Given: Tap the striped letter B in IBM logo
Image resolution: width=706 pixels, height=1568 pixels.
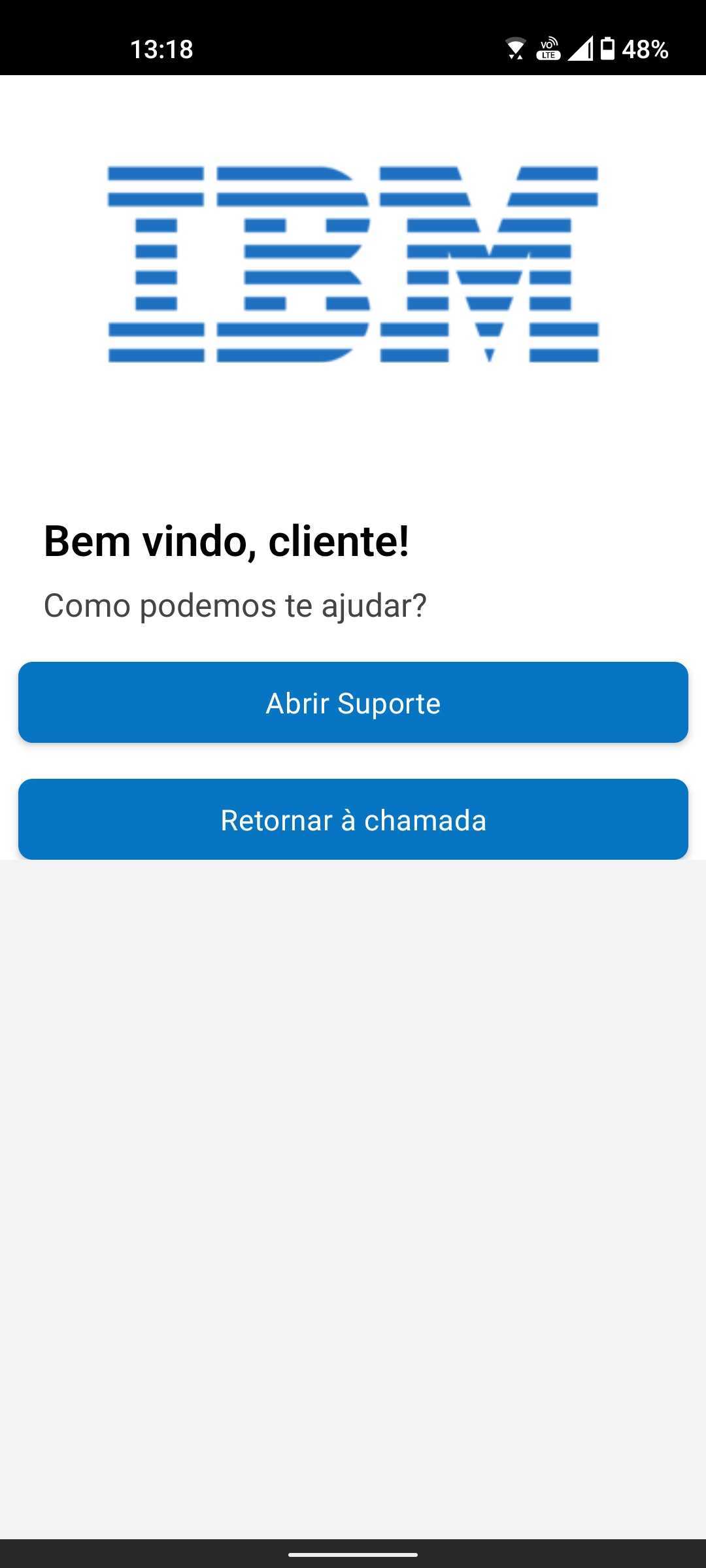Looking at the screenshot, I should [x=294, y=264].
